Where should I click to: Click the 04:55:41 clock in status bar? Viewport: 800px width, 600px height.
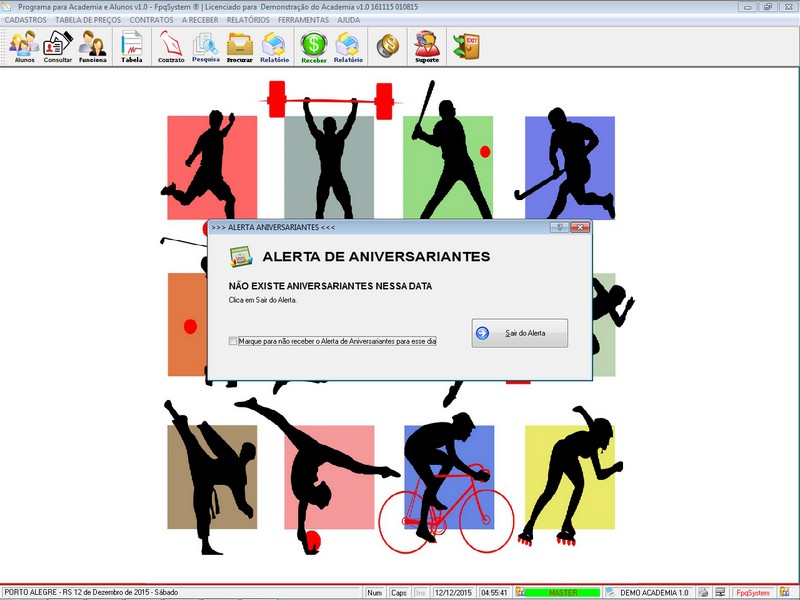point(494,593)
